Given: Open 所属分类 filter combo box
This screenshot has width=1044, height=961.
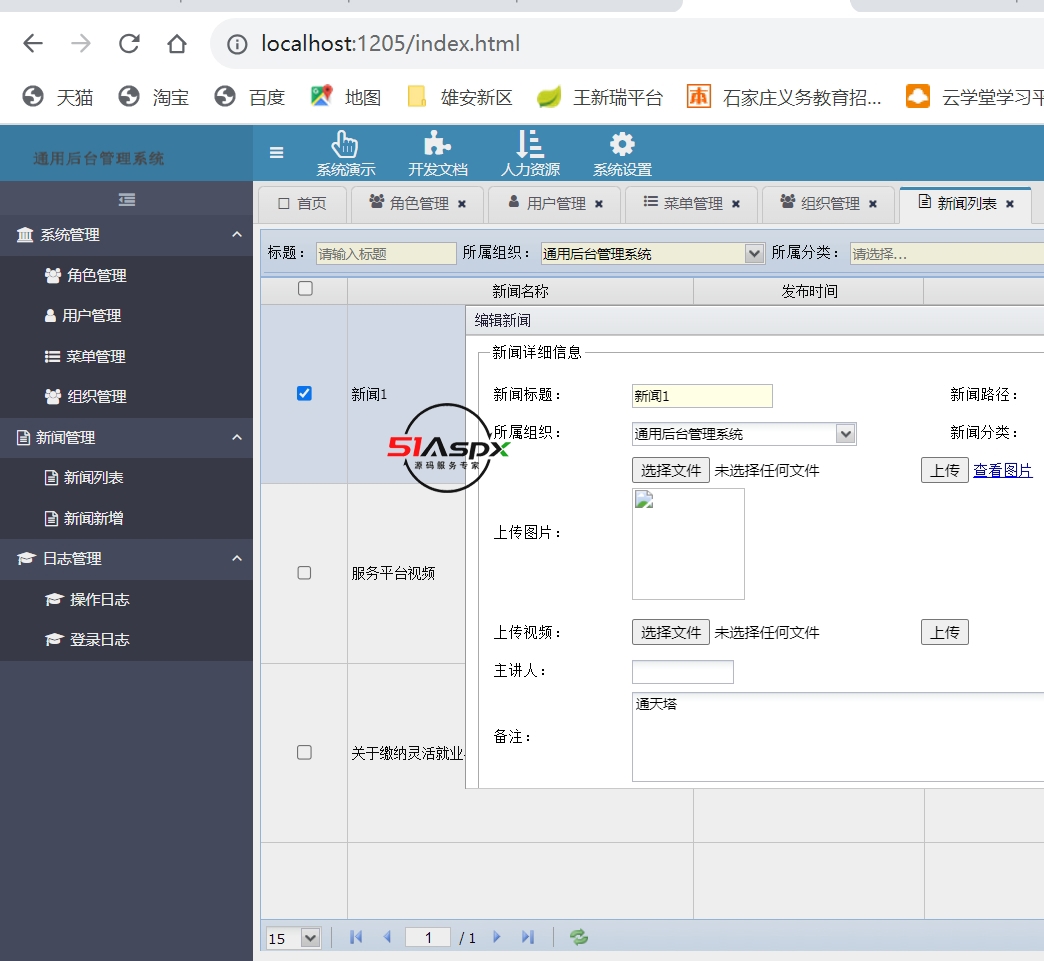Looking at the screenshot, I should tap(947, 254).
